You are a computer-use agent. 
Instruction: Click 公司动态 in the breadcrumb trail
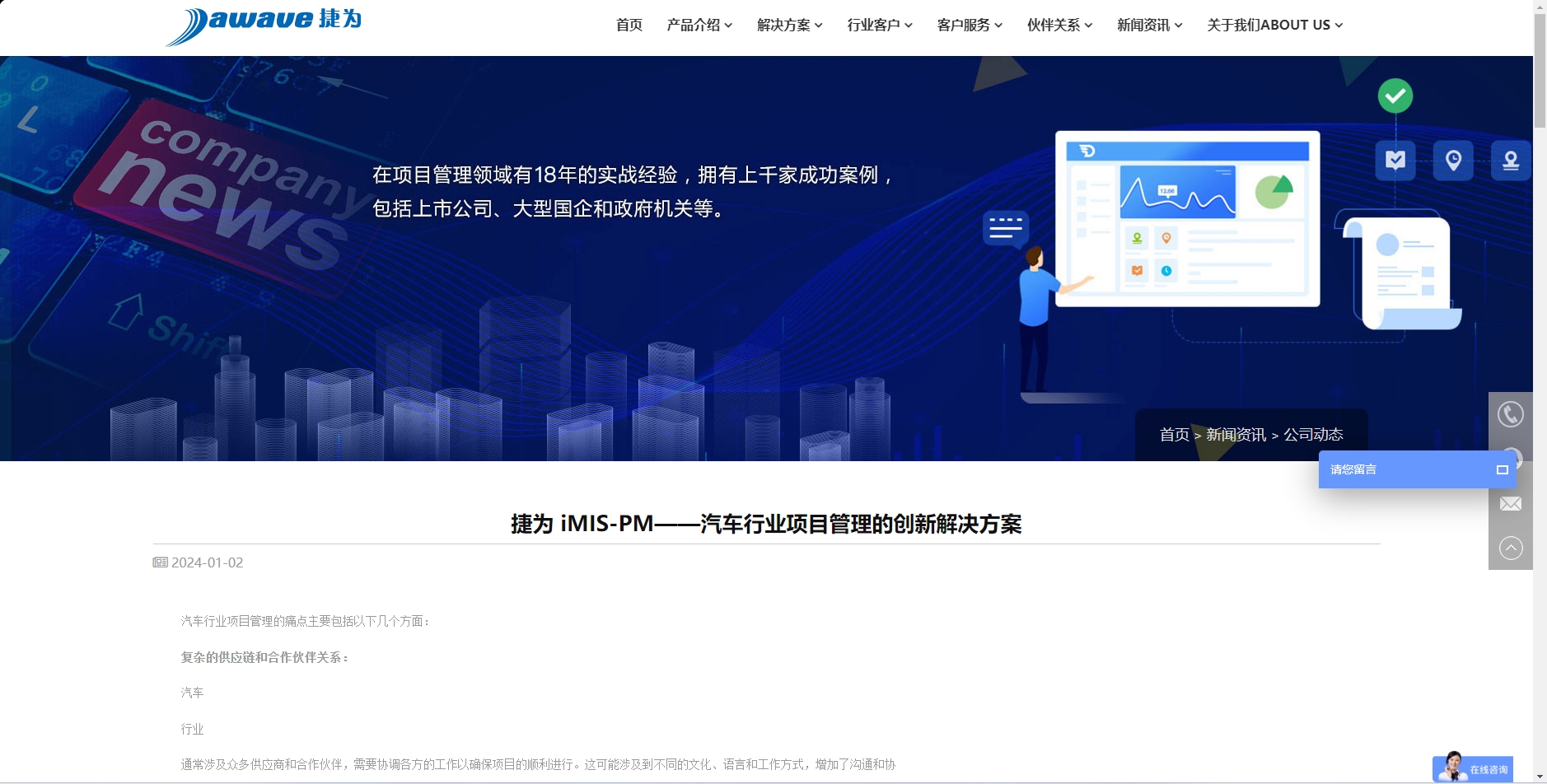pyautogui.click(x=1313, y=435)
